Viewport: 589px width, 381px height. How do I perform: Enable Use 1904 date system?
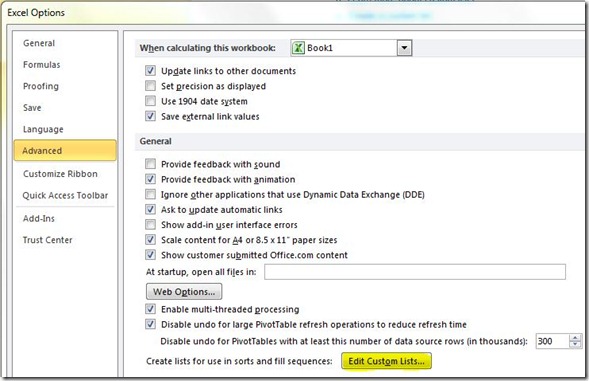point(150,101)
